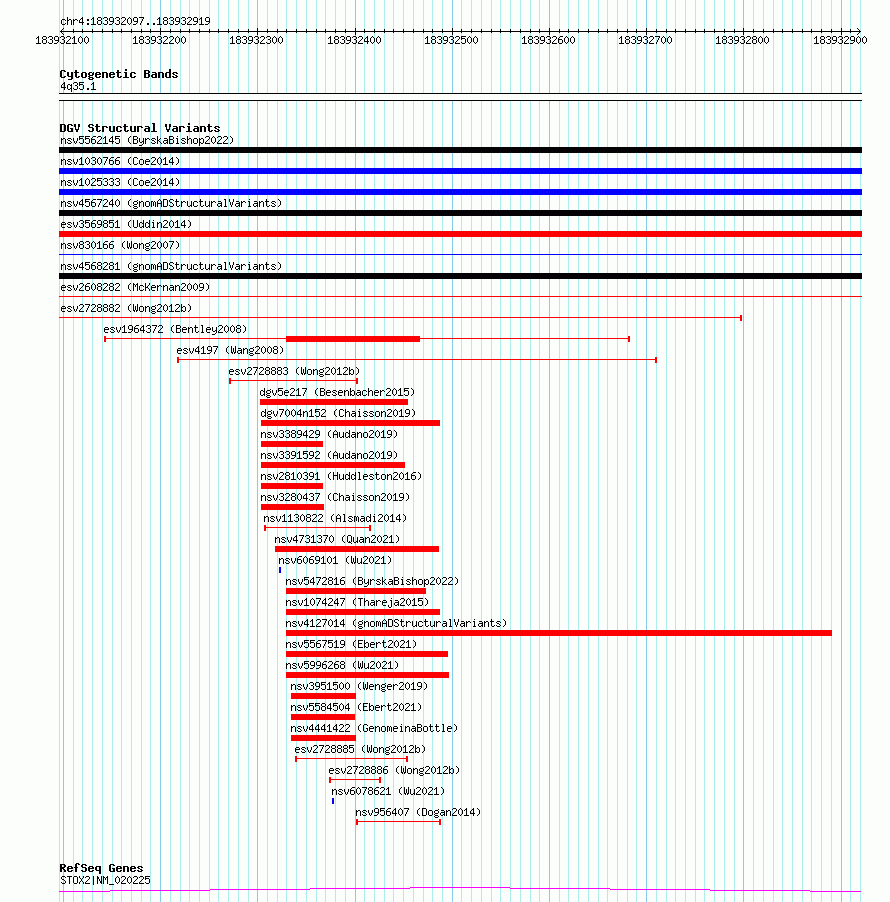Click the esv3569851 (Uddin2014) label
890x902 pixels.
coord(126,224)
